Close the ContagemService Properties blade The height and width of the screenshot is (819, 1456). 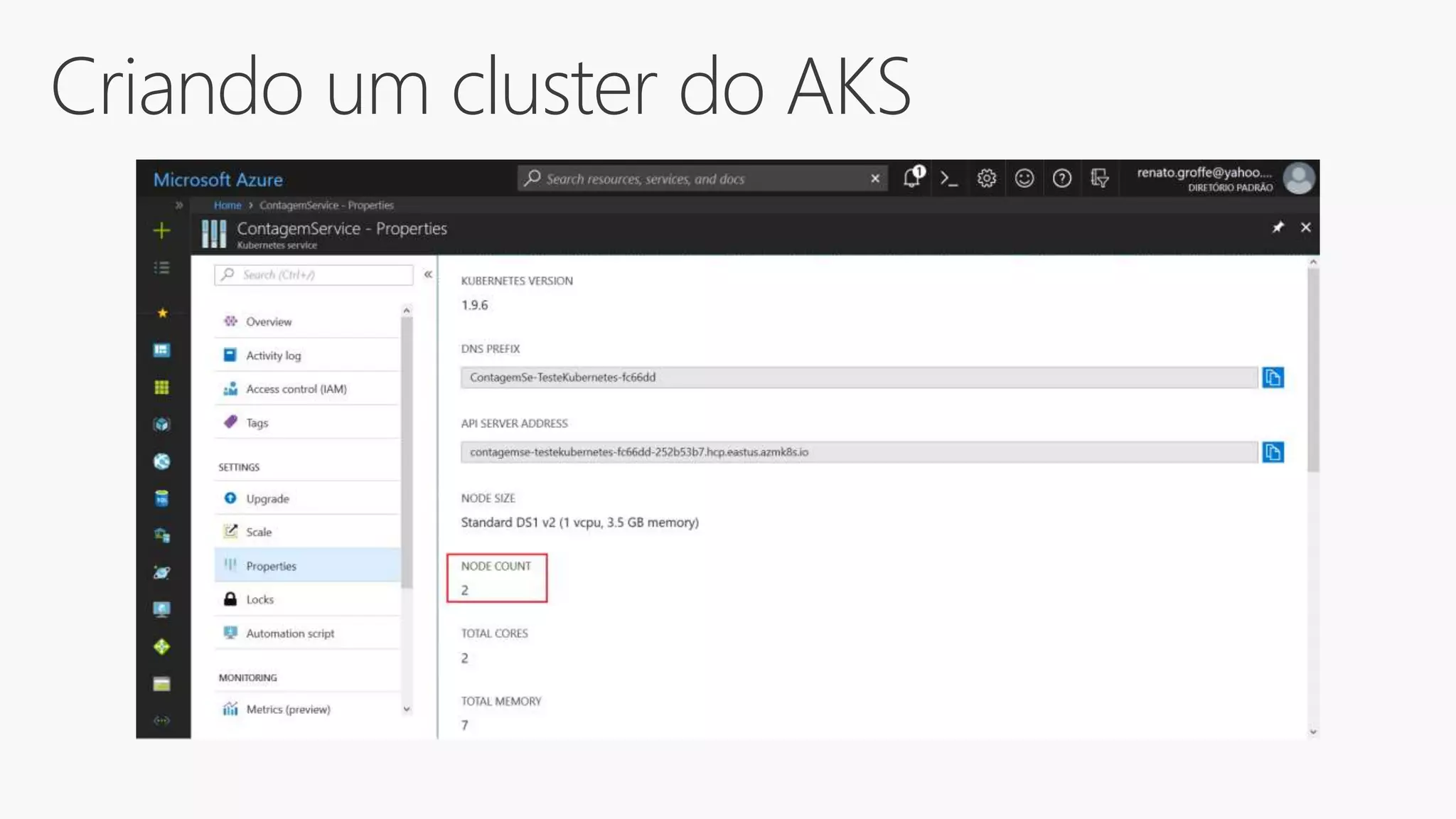(x=1306, y=227)
